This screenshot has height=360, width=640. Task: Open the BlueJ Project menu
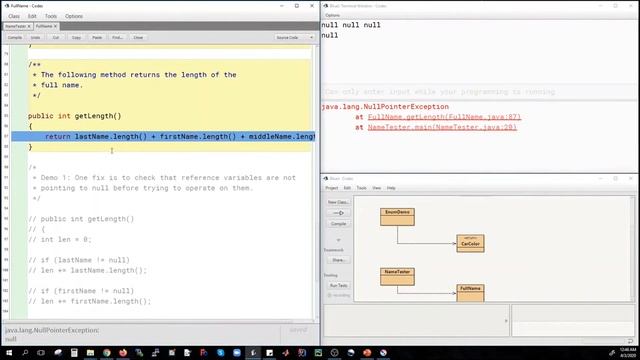(331, 188)
